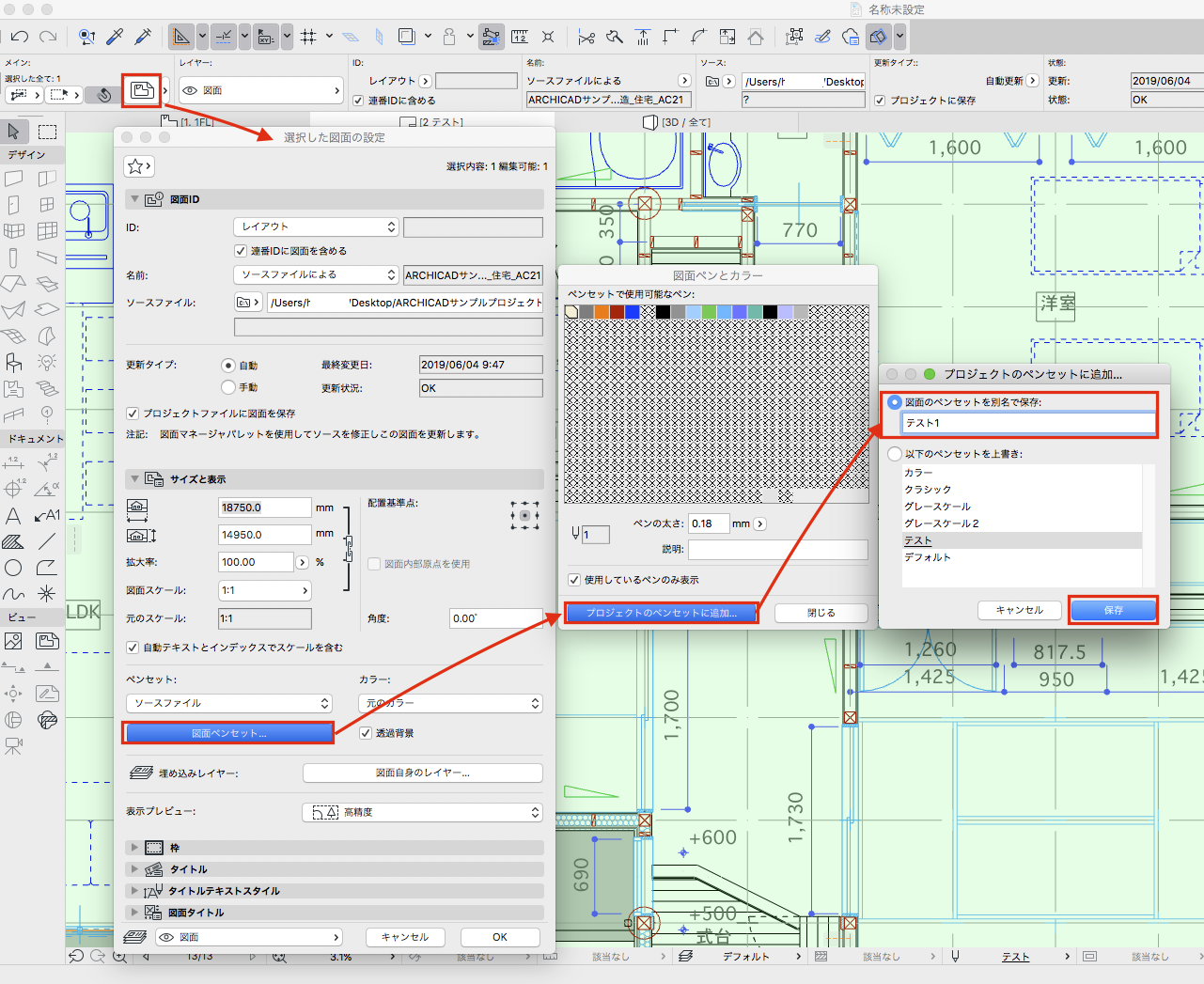Viewport: 1204px width, 984px height.
Task: Click プロジェクトのペンセットに追加 button
Action: 661,613
